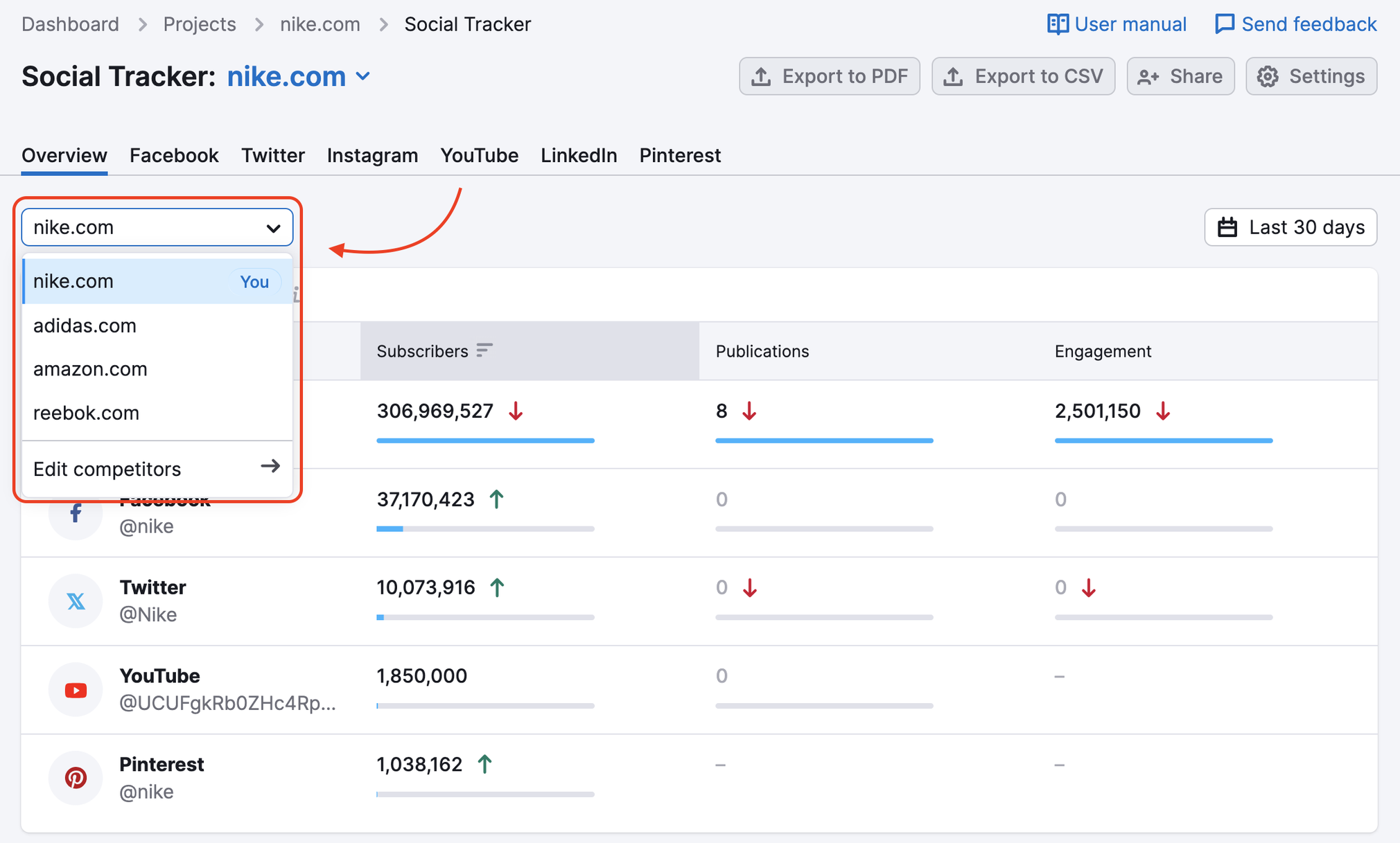Click the Facebook logo icon
This screenshot has height=843, width=1400.
coord(76,513)
